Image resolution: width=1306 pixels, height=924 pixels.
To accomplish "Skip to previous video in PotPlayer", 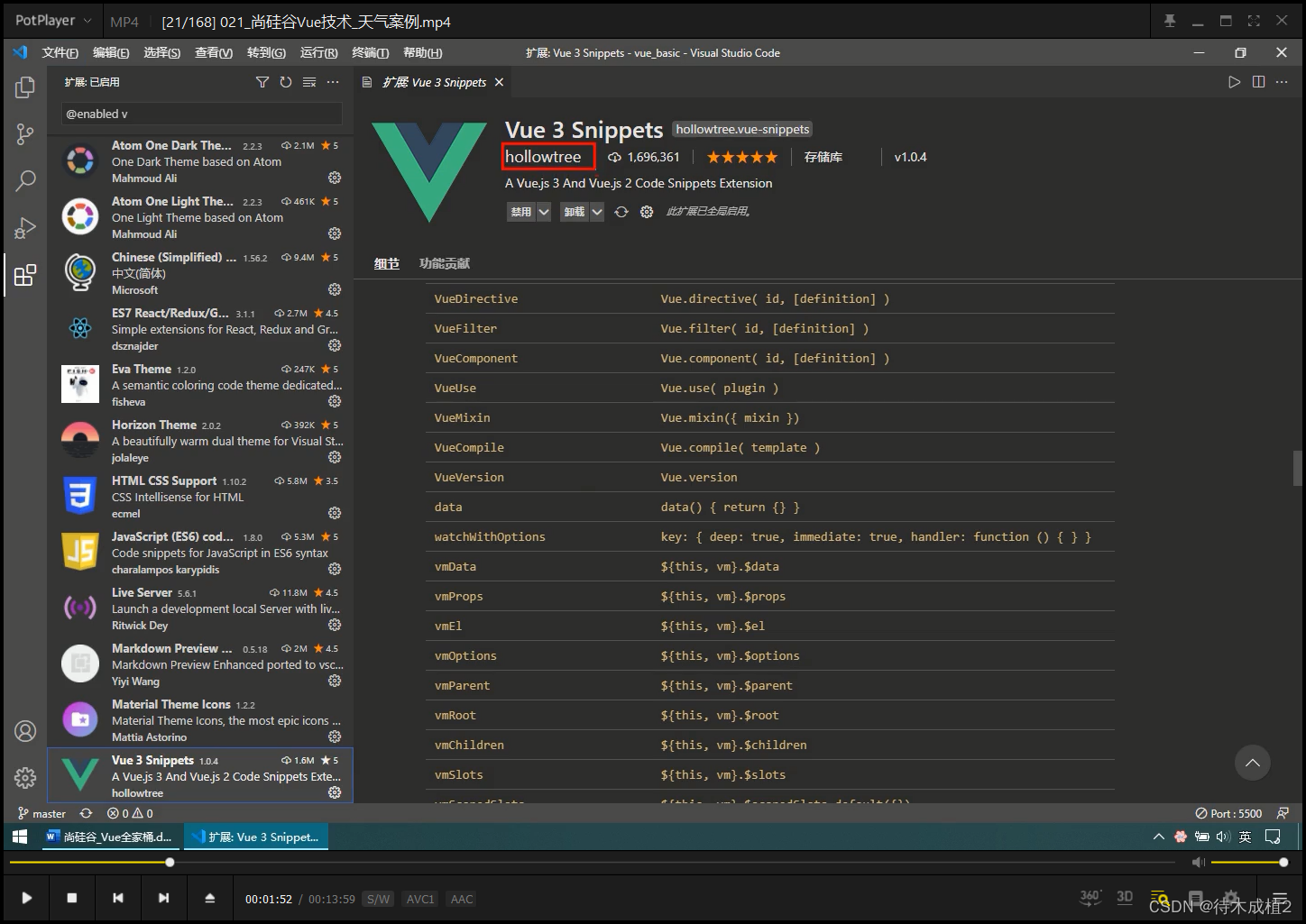I will point(117,898).
